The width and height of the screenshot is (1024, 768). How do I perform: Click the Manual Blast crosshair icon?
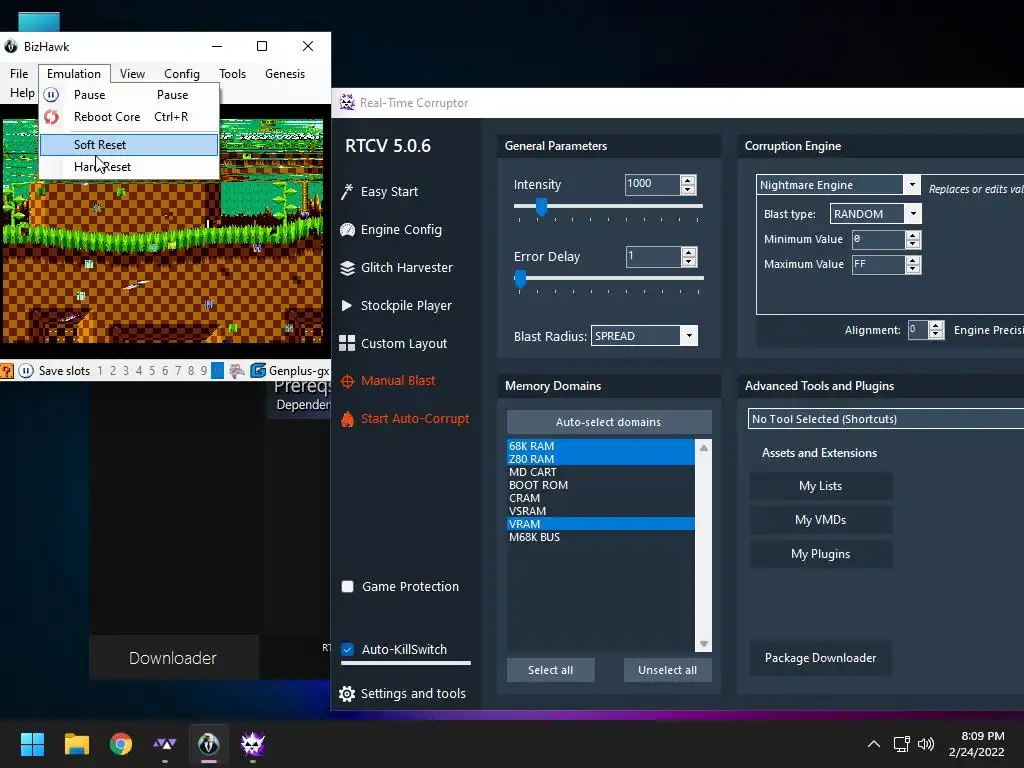[x=347, y=381]
